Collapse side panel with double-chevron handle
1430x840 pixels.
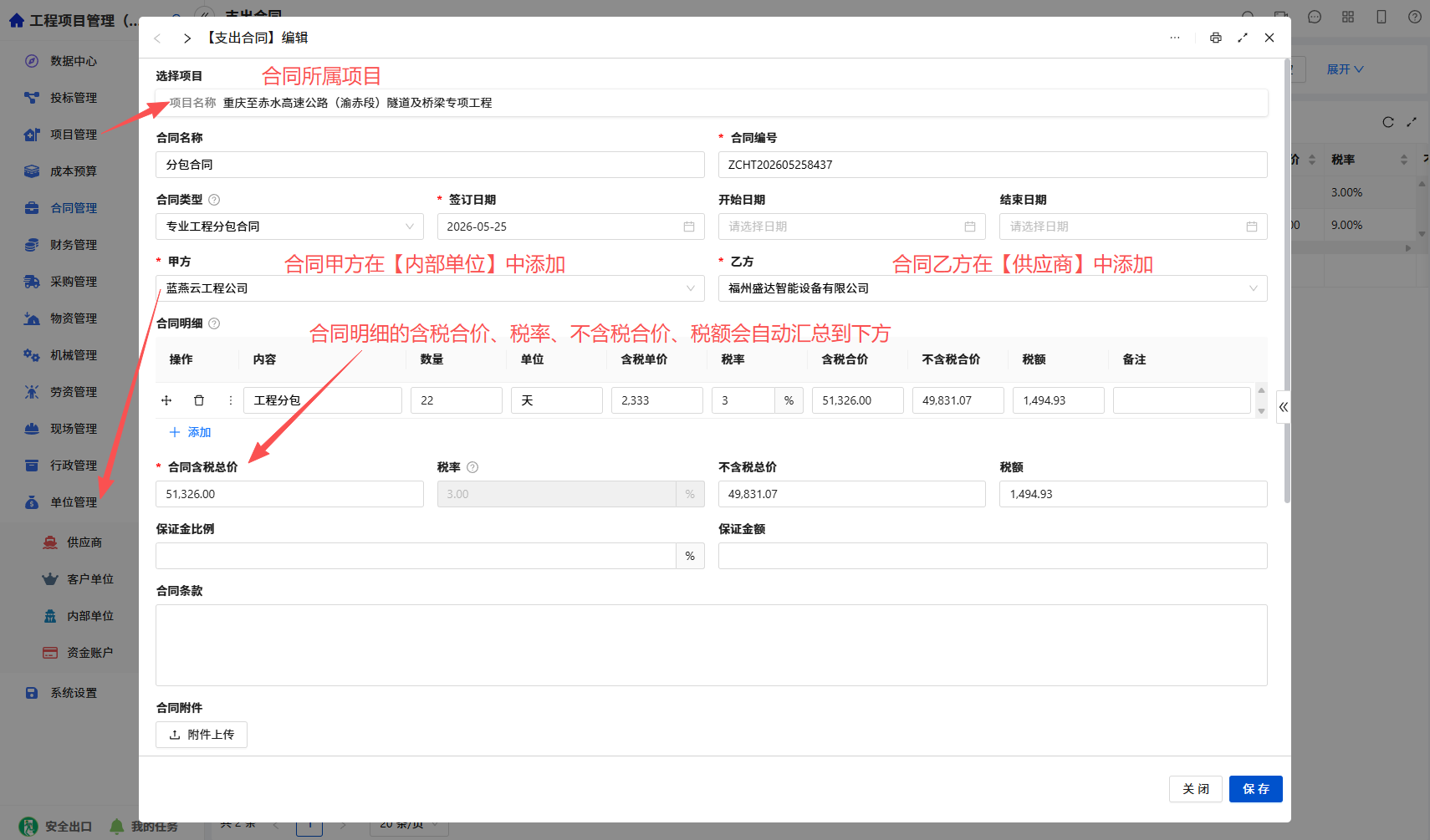pos(1283,407)
